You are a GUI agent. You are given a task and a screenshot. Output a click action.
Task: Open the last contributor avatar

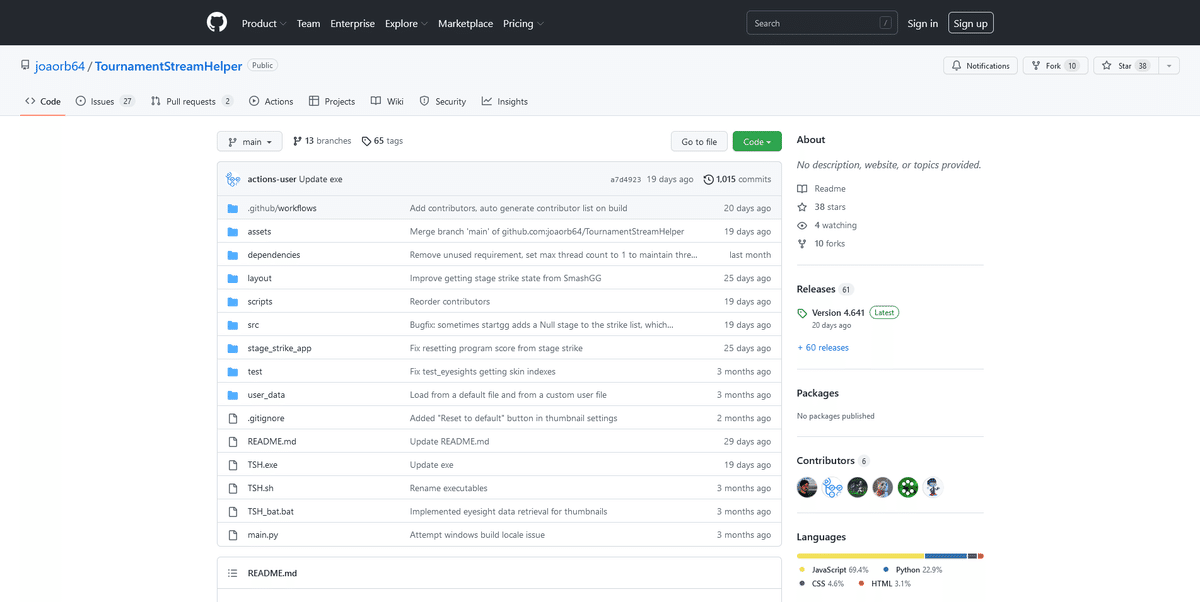[x=933, y=487]
